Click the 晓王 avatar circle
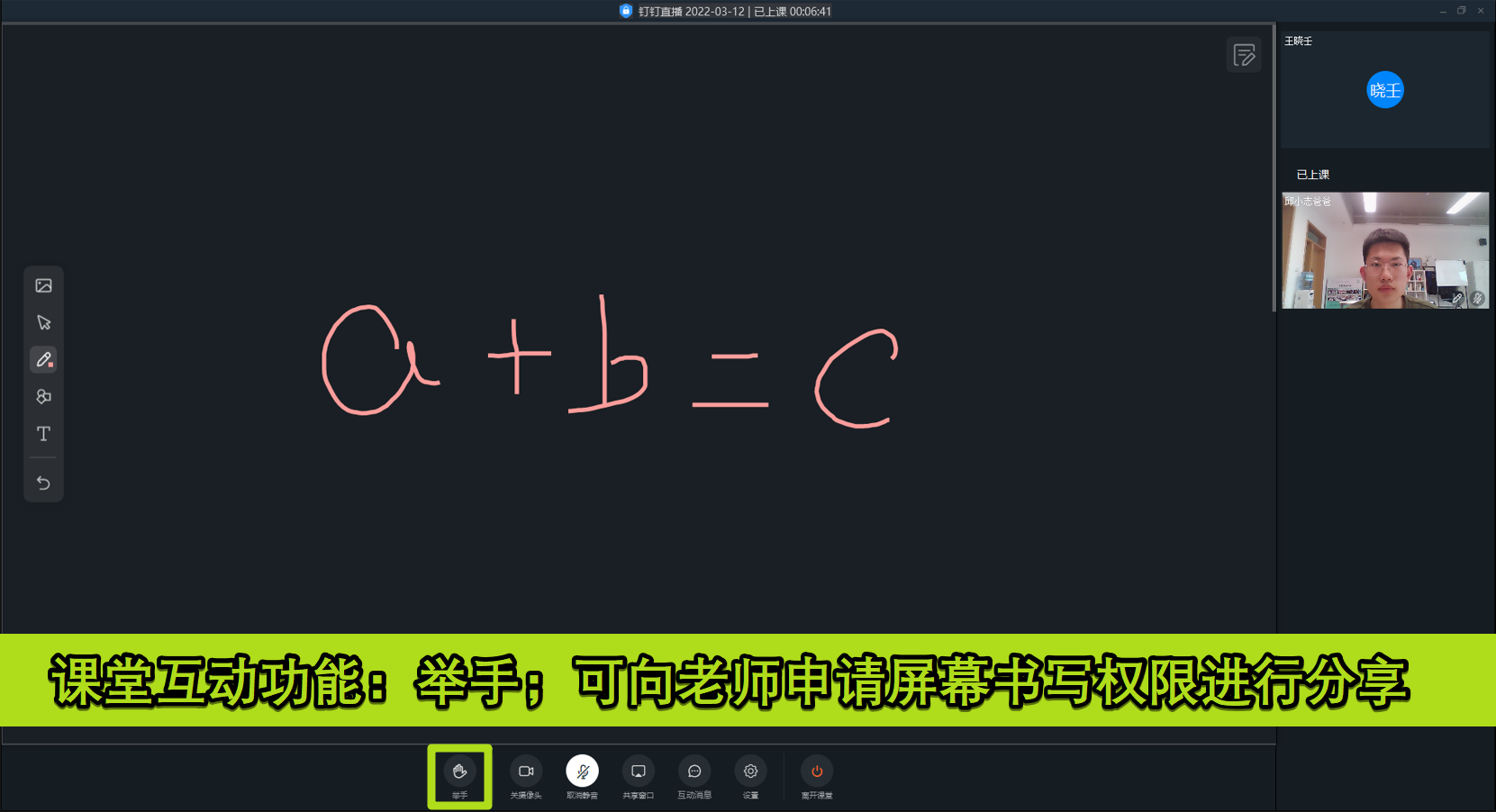Viewport: 1496px width, 812px height. tap(1385, 90)
